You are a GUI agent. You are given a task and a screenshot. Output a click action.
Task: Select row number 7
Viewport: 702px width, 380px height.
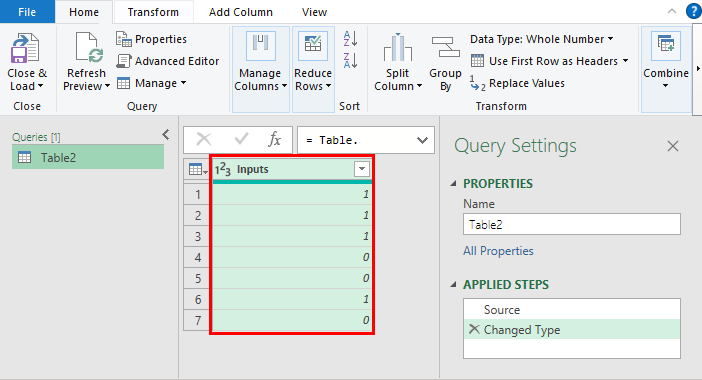click(197, 320)
